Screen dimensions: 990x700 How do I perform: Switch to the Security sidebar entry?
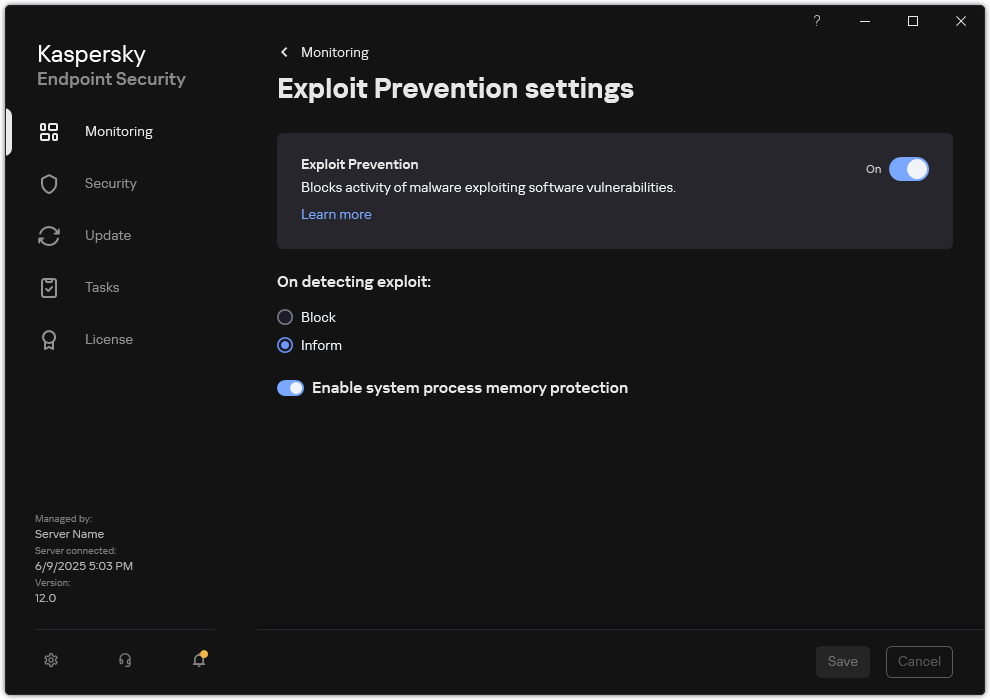tap(110, 183)
